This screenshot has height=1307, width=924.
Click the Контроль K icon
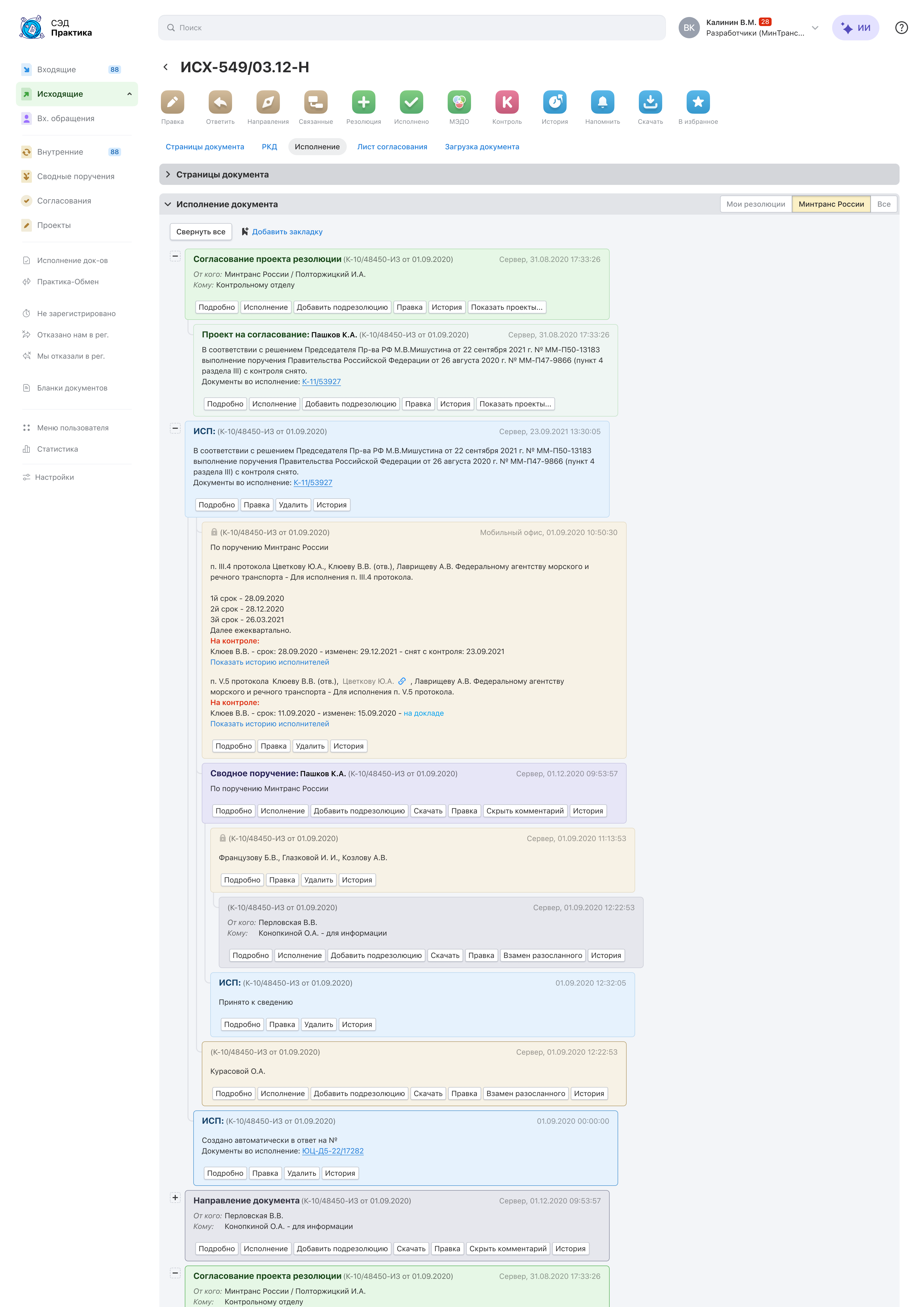[x=507, y=103]
